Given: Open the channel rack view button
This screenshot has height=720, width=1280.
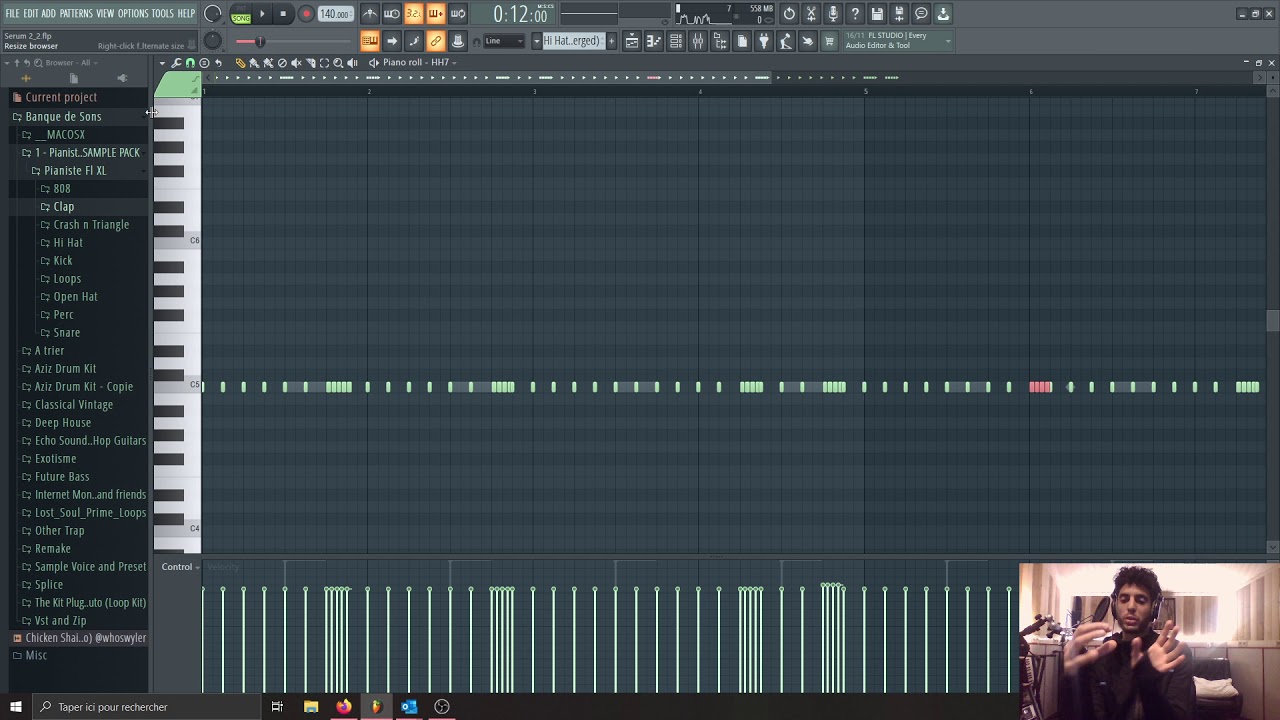Looking at the screenshot, I should pos(676,41).
